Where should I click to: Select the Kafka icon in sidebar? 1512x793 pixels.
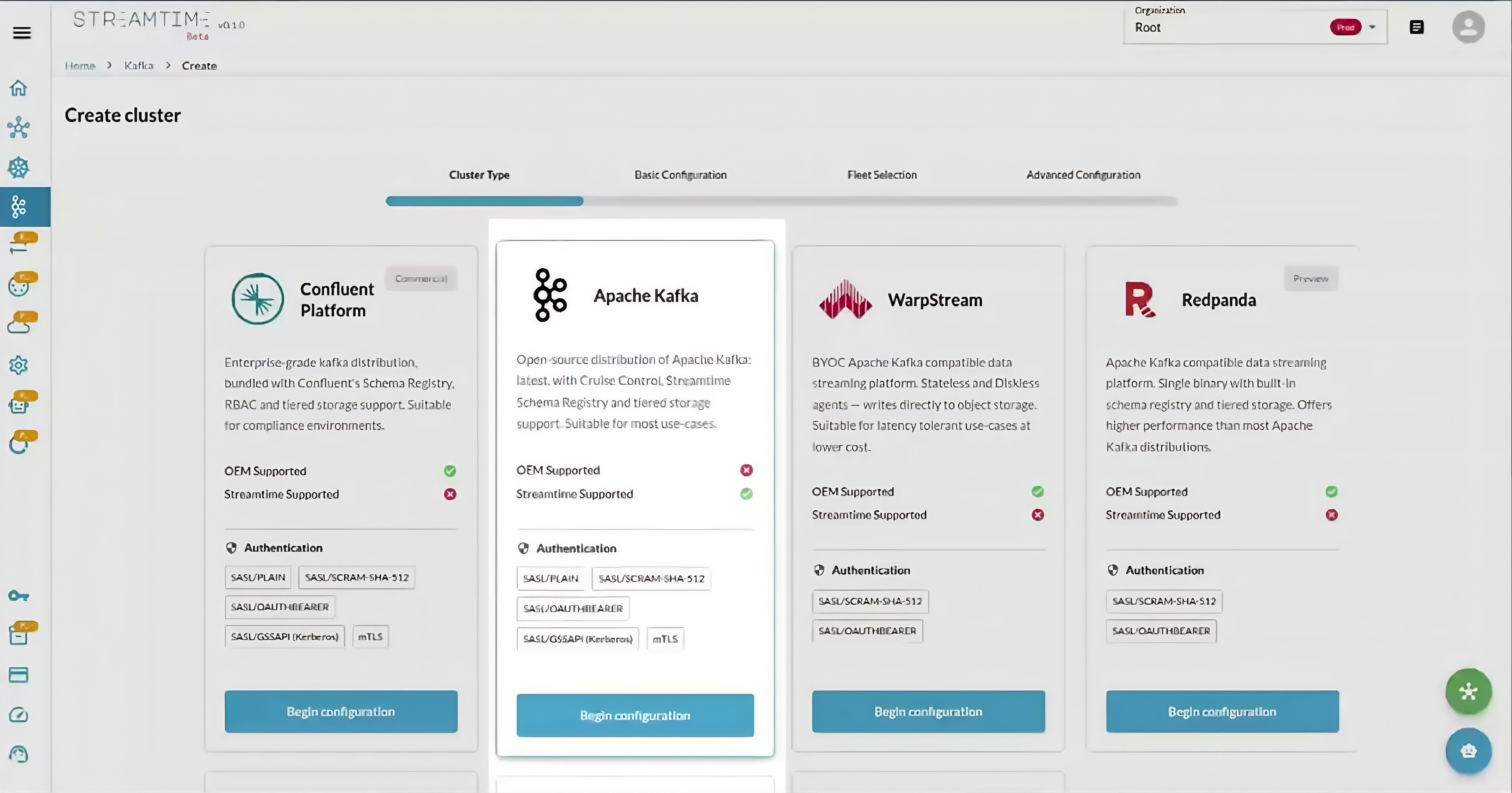pyautogui.click(x=19, y=206)
